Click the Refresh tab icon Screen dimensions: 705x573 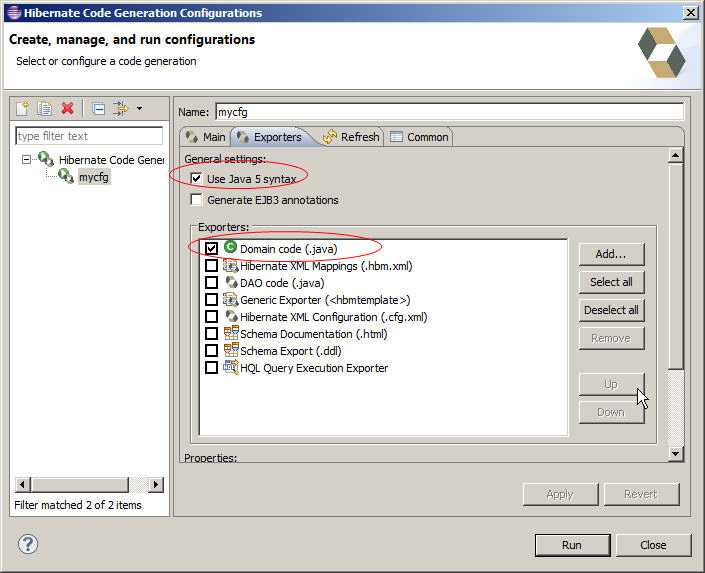click(x=330, y=137)
